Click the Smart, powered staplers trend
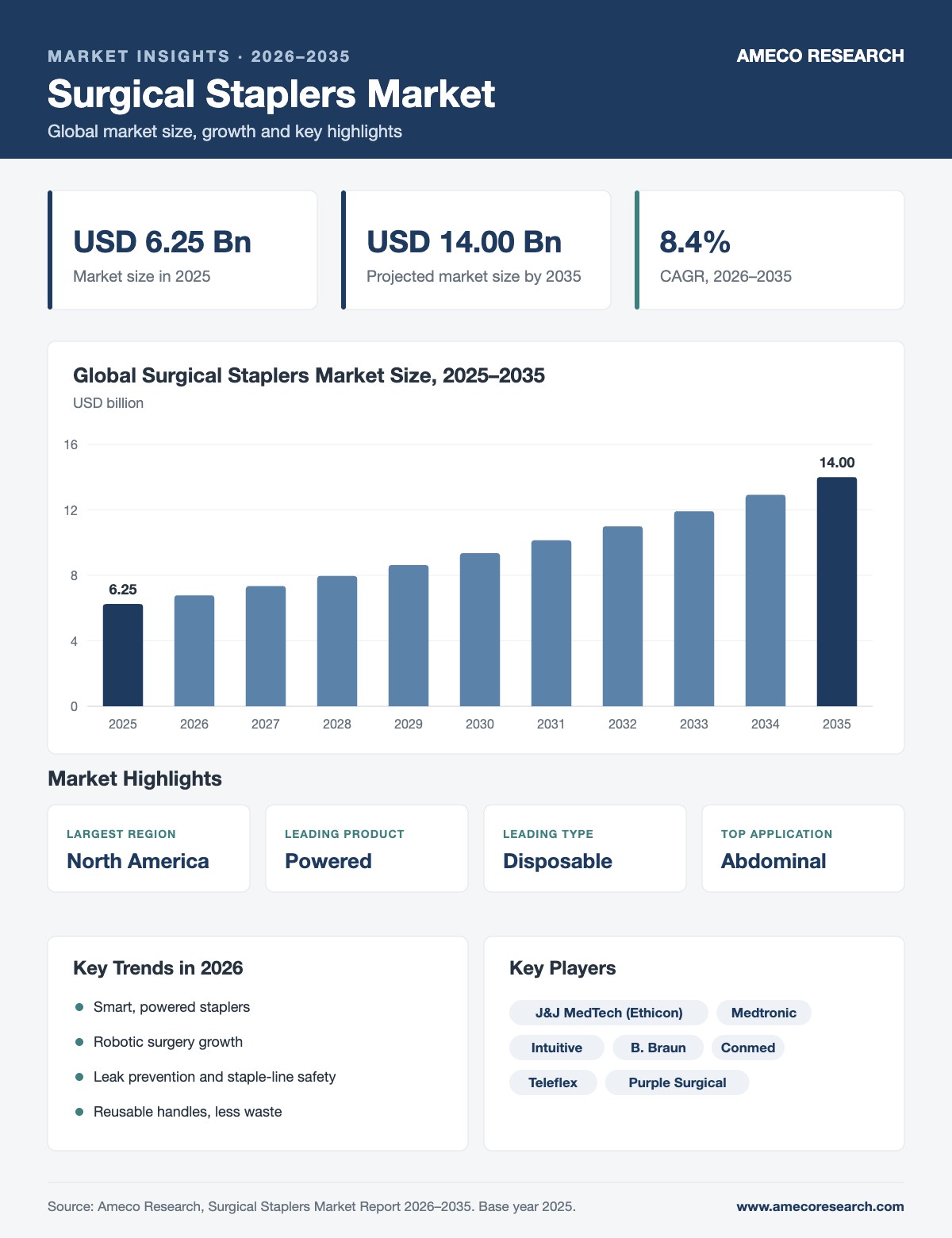Image resolution: width=952 pixels, height=1238 pixels. pos(171,1007)
